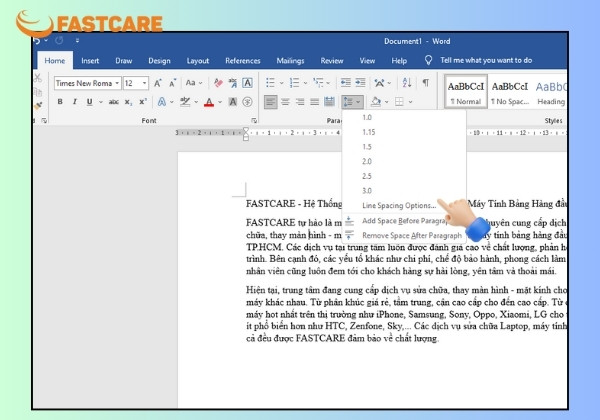The image size is (600, 420).
Task: Expand the Bullets library arrow
Action: pyautogui.click(x=281, y=83)
